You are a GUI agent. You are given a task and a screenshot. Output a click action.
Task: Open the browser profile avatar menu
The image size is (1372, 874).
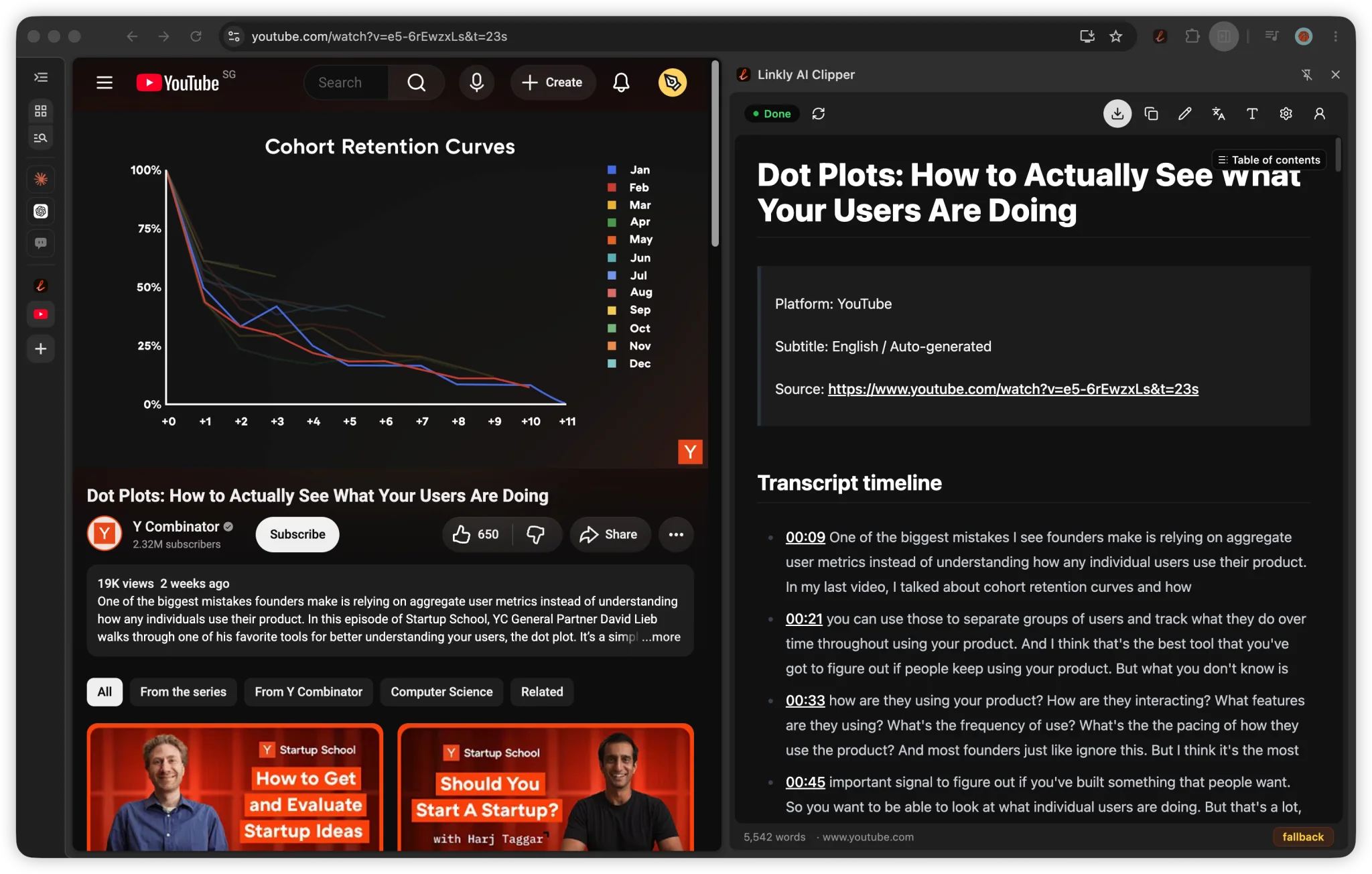[1303, 36]
